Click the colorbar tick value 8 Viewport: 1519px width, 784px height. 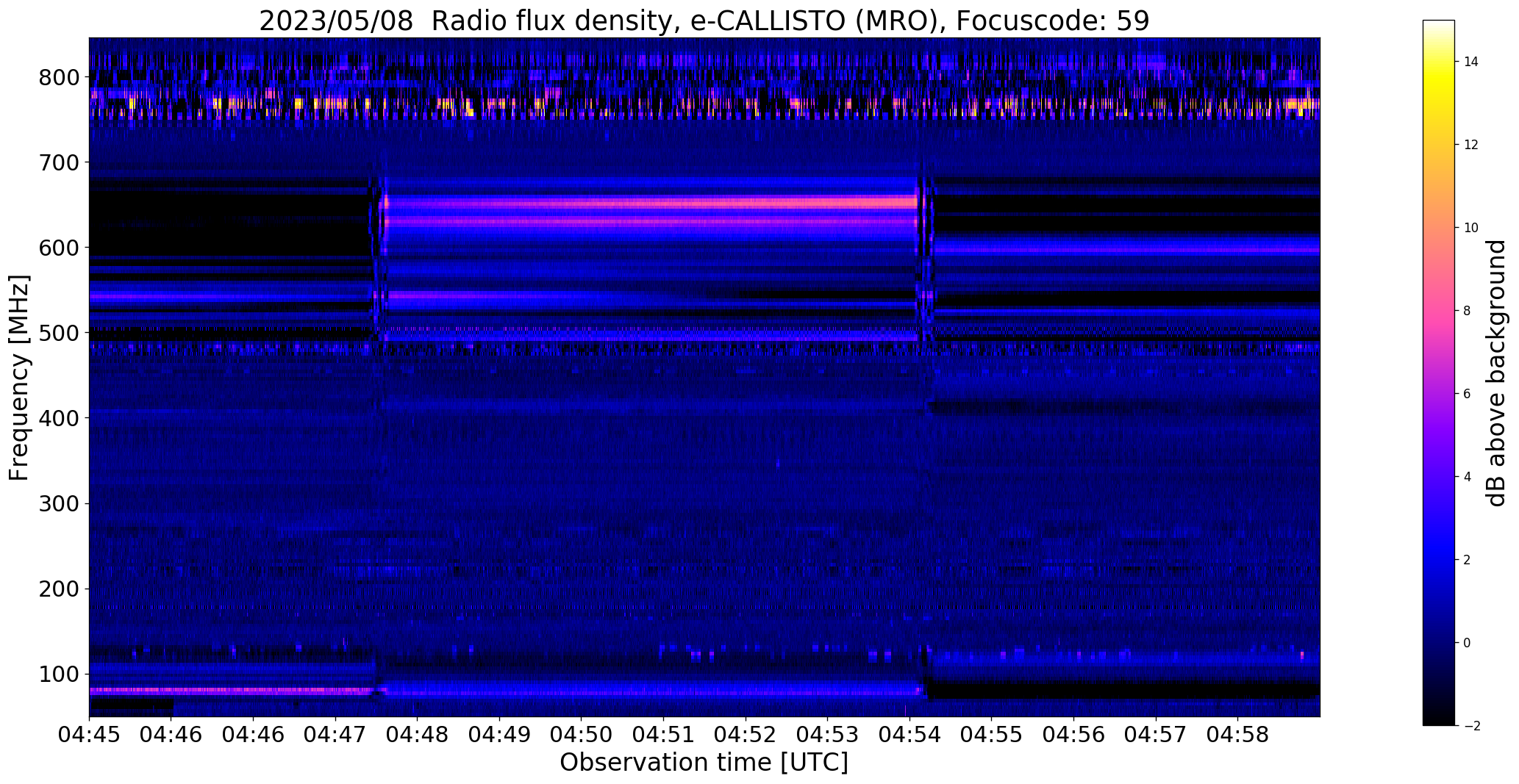(1468, 311)
